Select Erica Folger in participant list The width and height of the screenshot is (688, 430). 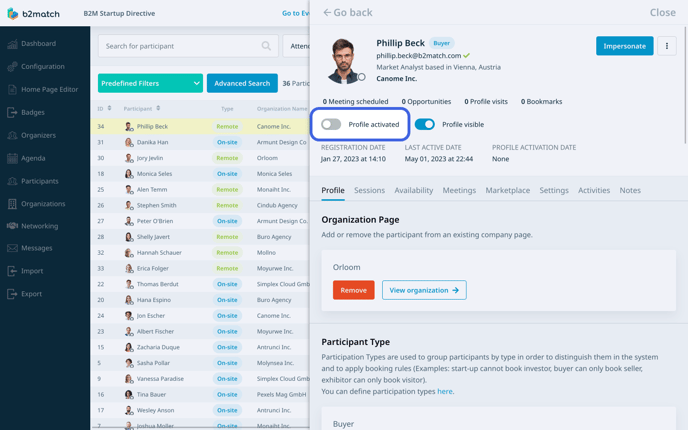(152, 268)
